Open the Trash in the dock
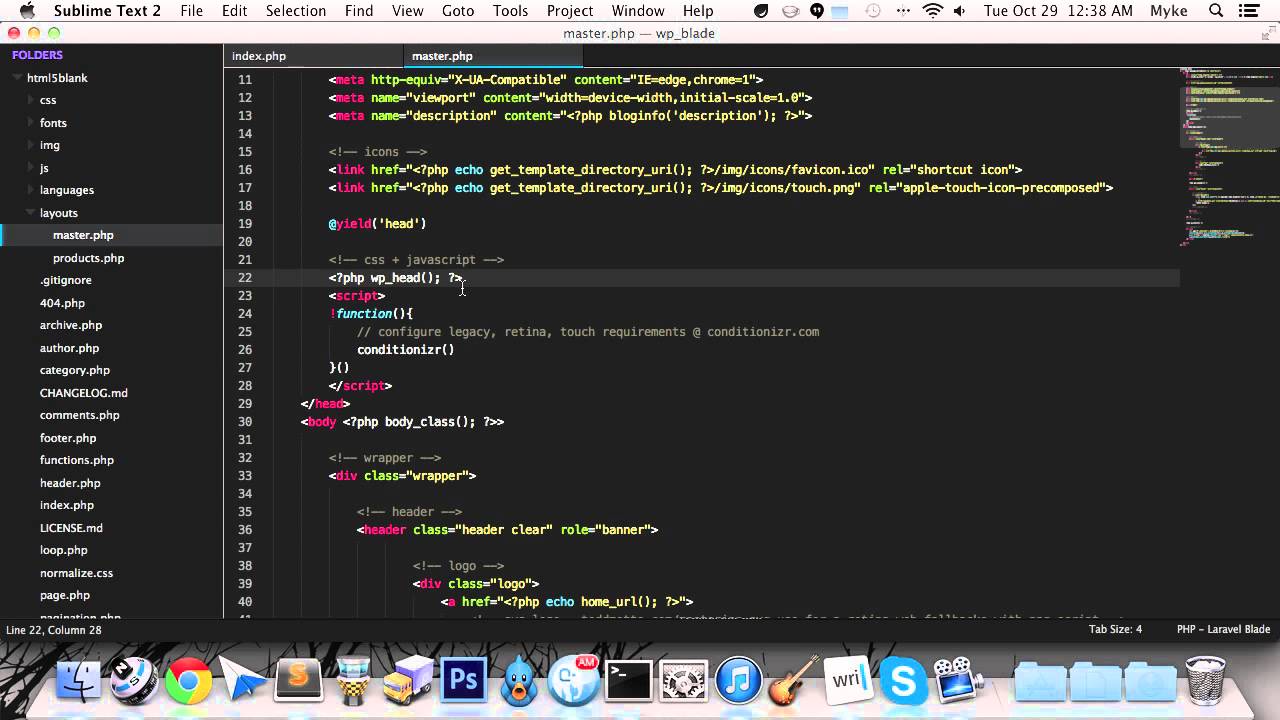This screenshot has width=1280, height=720. 1205,681
